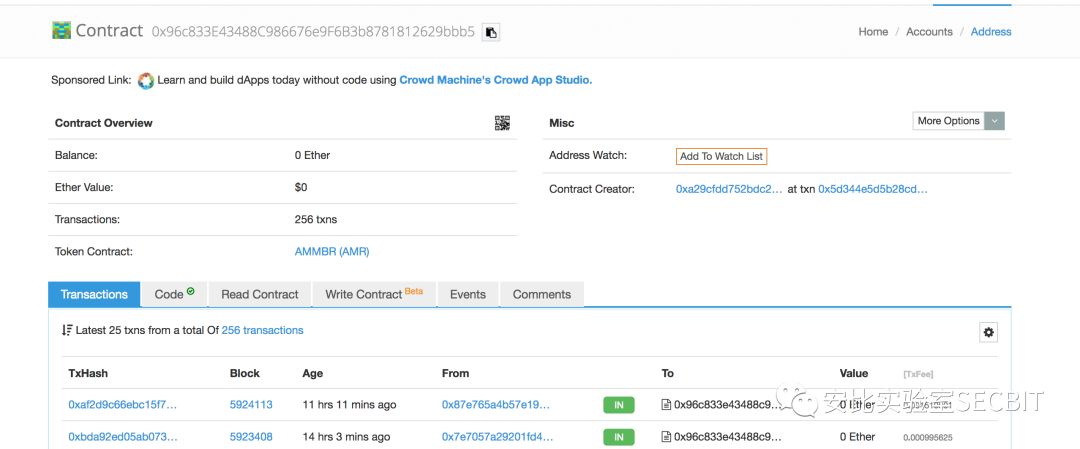Open the Read Contract tab

point(260,295)
